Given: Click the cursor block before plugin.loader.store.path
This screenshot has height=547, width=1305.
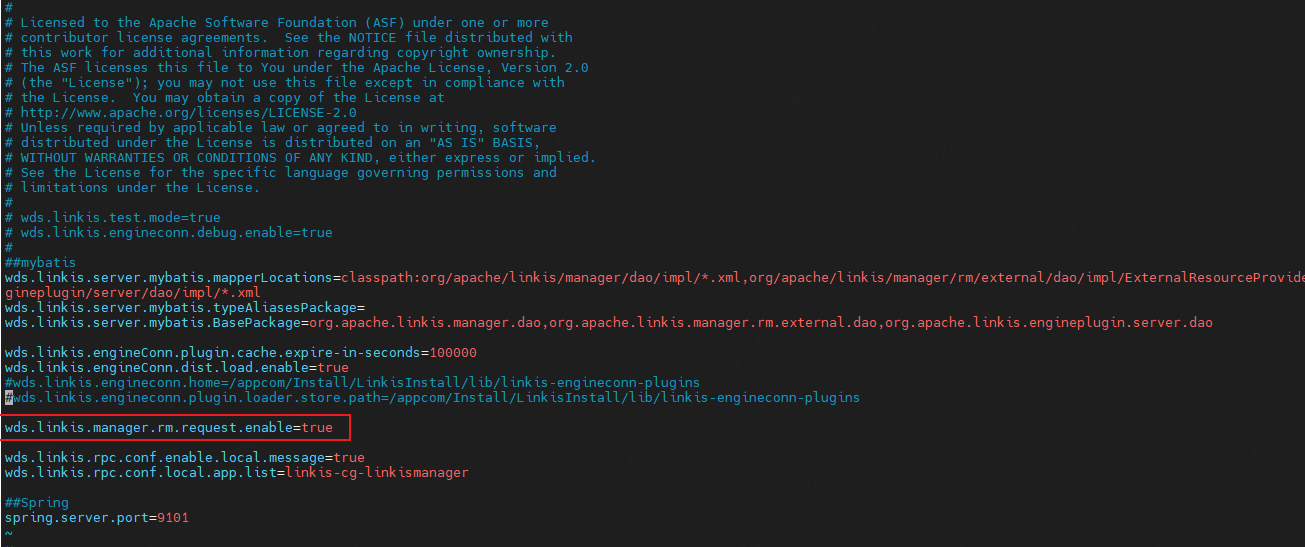Looking at the screenshot, I should (x=8, y=398).
